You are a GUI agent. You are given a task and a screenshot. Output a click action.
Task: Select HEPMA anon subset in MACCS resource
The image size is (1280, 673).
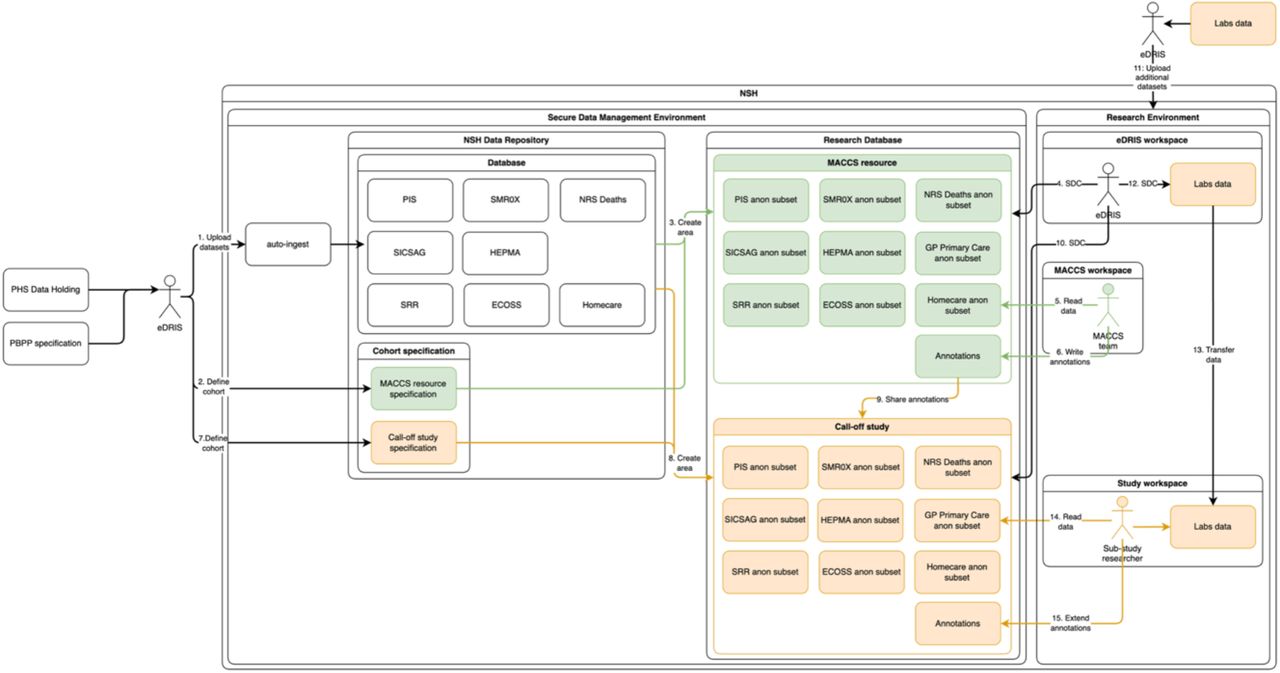pos(862,252)
